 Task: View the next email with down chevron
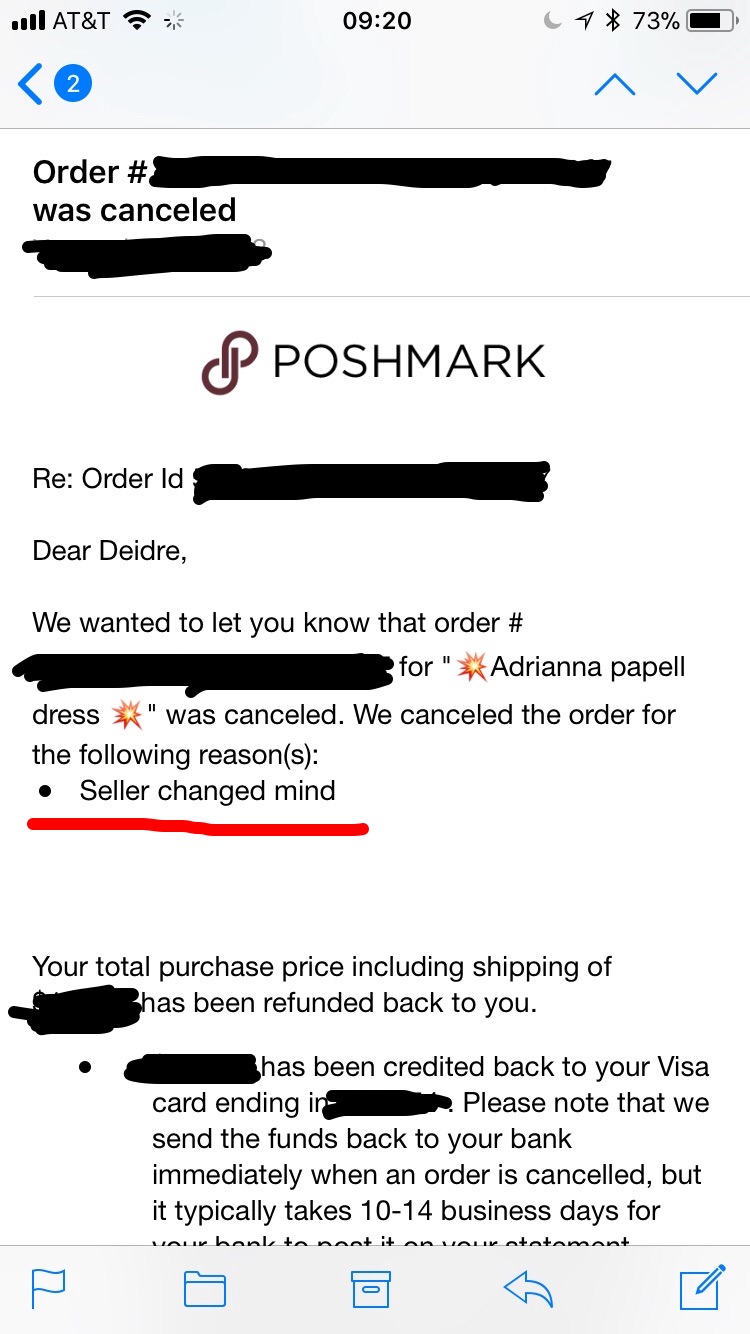point(697,84)
